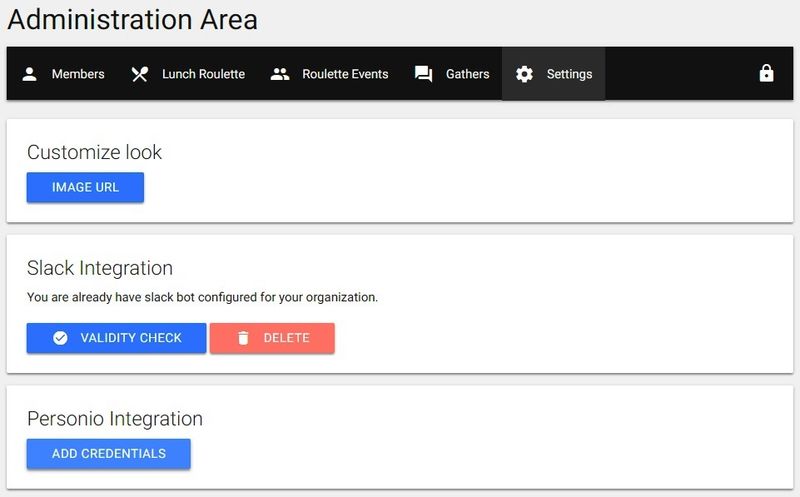Click the checkmark circle icon on Validity Check

click(x=60, y=338)
